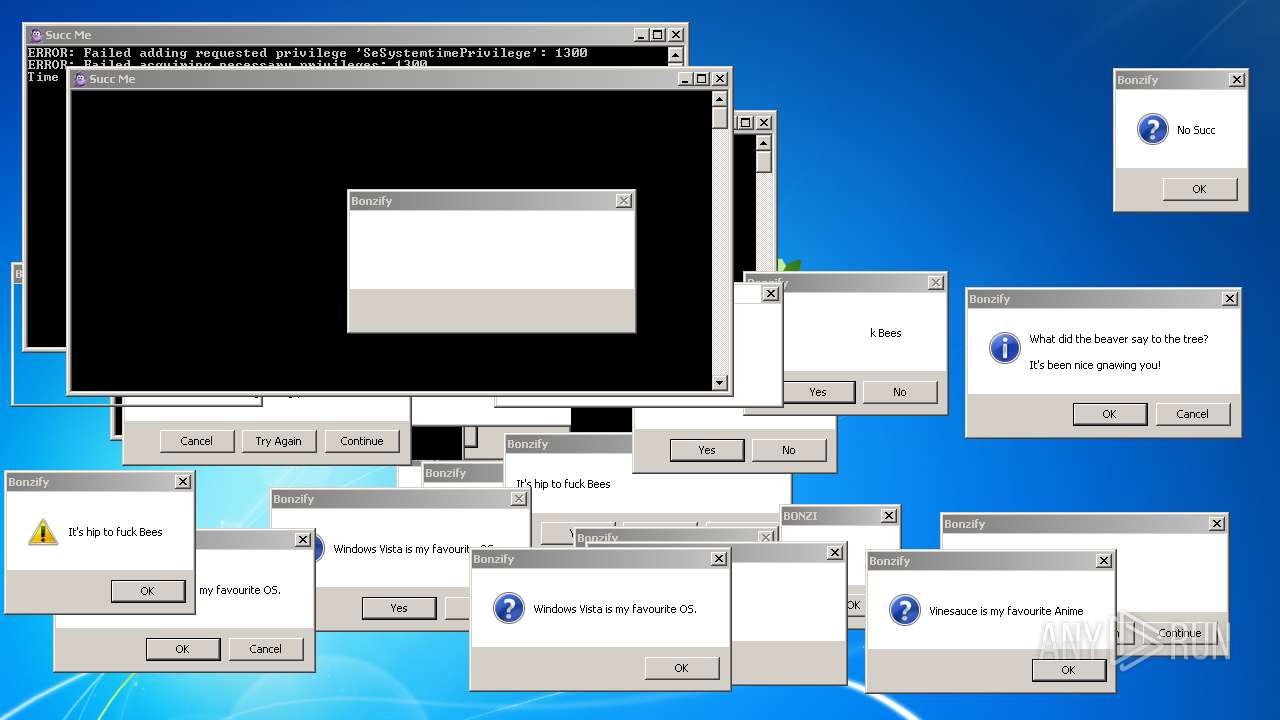
Task: Close the BONZI titled dialog
Action: [x=889, y=516]
